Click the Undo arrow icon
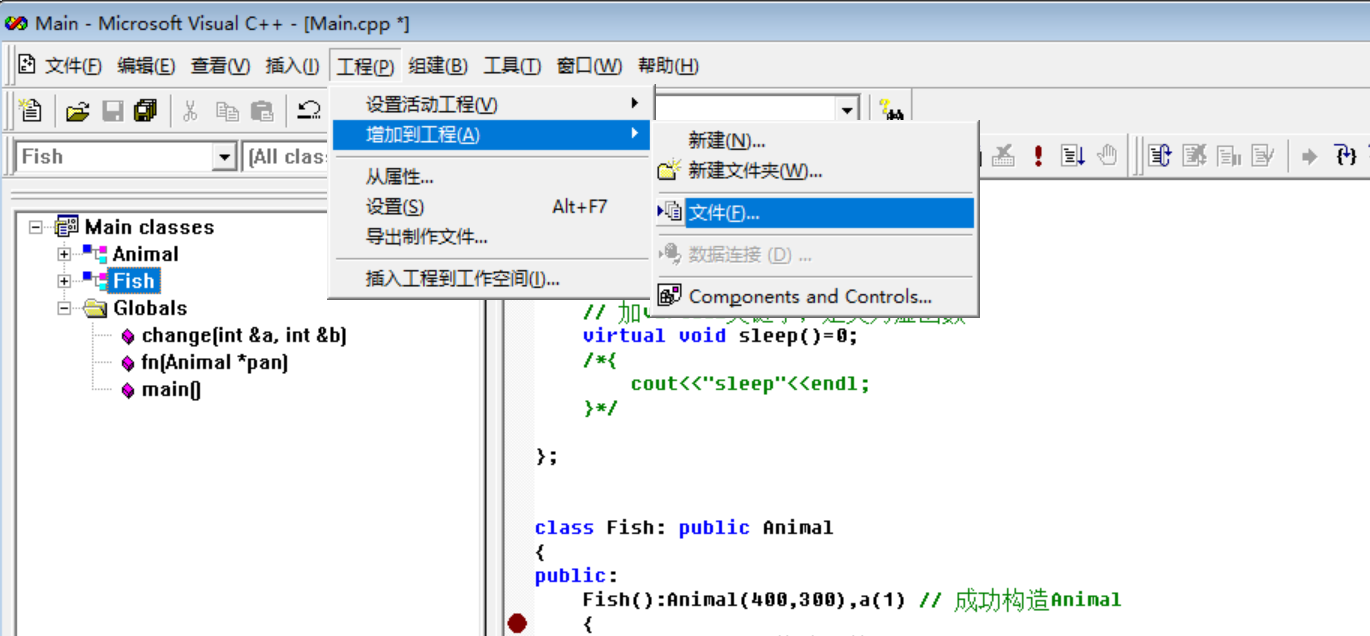This screenshot has width=1370, height=636. [x=310, y=111]
